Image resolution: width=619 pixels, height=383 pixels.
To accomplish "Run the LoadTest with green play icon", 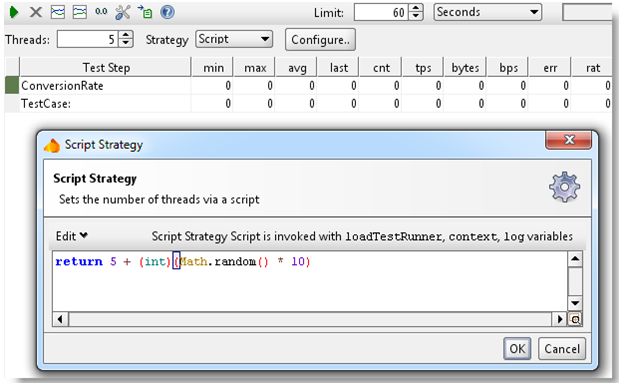I will 14,12.
